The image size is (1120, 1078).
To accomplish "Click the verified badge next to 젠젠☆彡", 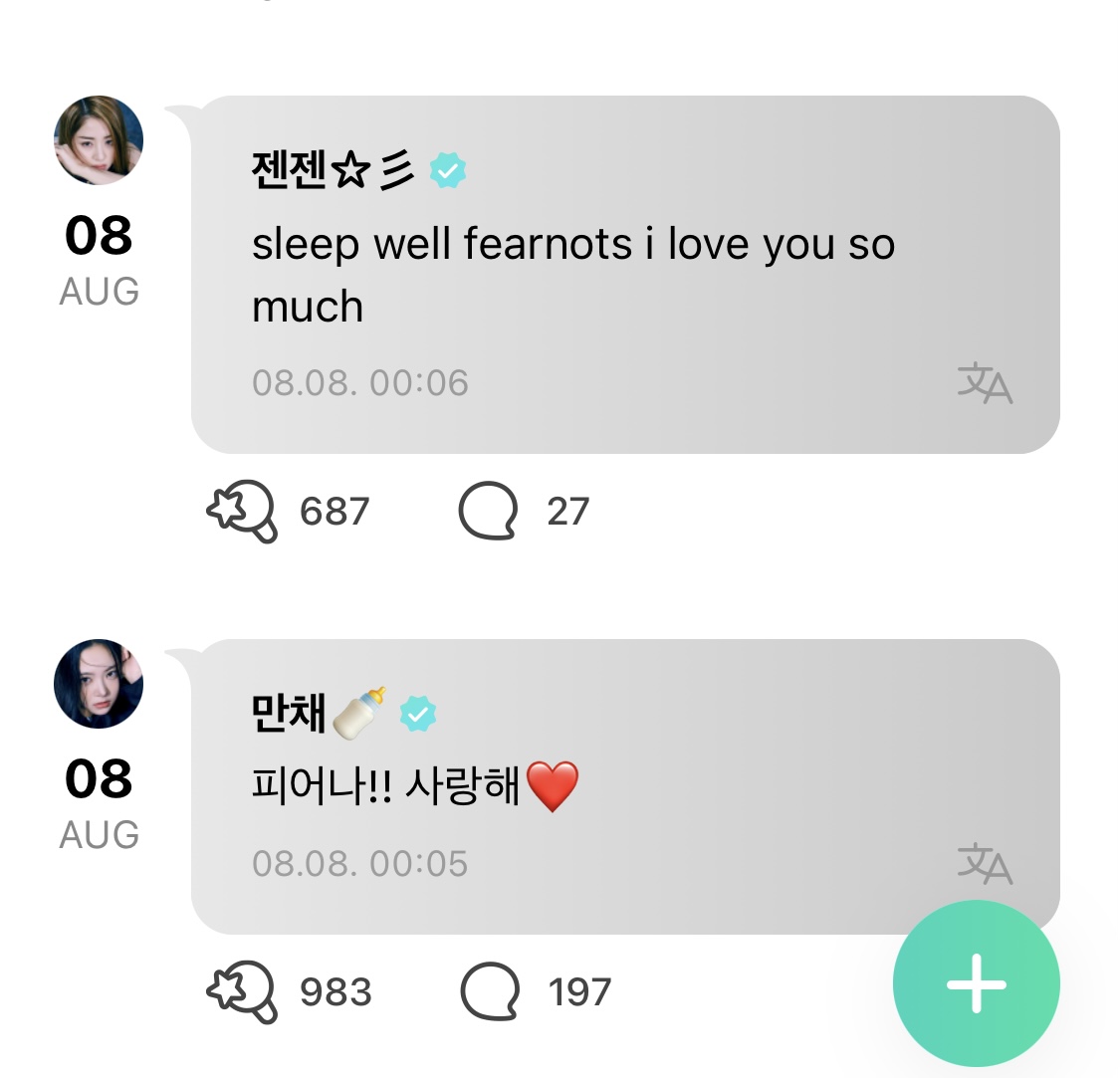I will tap(446, 169).
